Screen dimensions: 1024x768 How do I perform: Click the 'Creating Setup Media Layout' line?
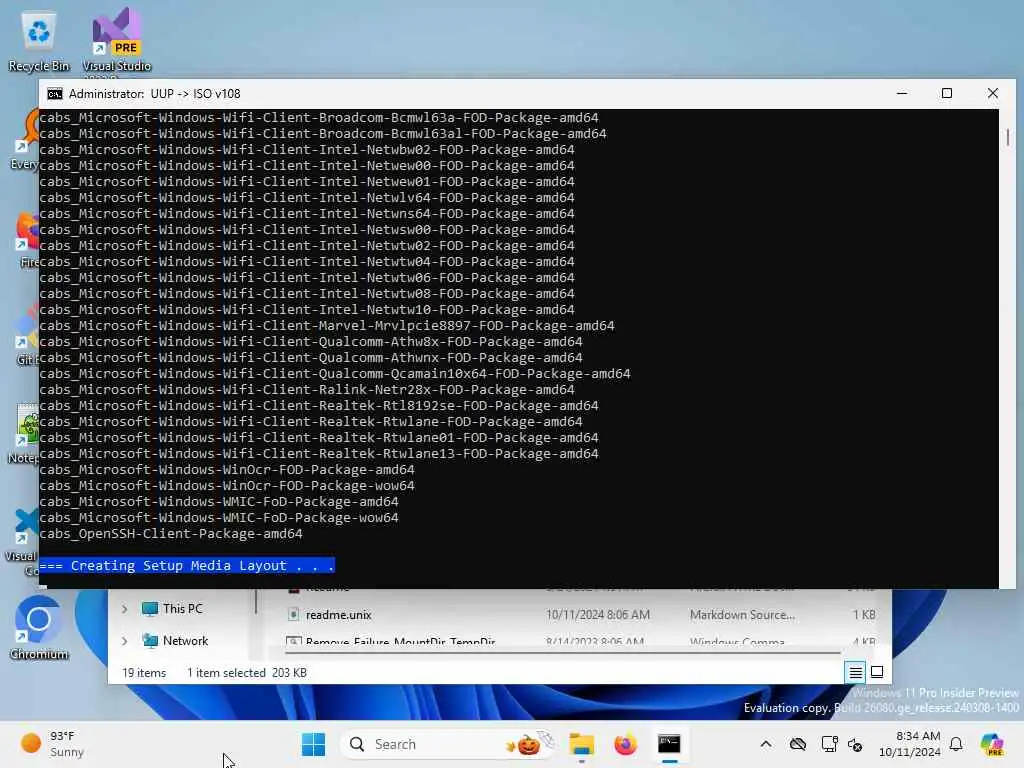pos(187,566)
